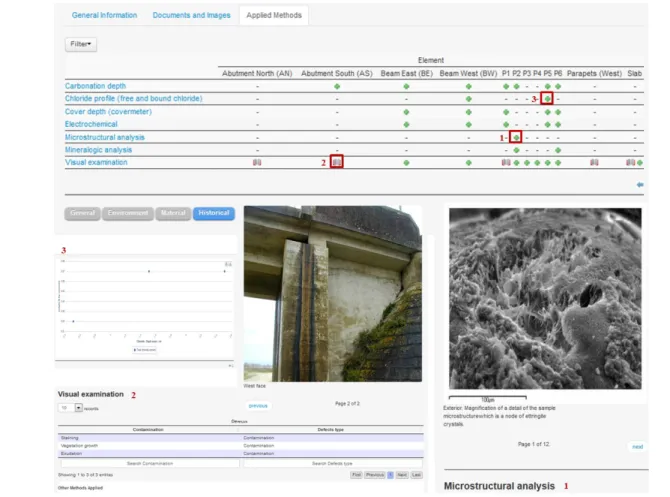Open Electrochemical marker for Beam East
Image resolution: width=670 pixels, height=497 pixels.
click(x=406, y=124)
